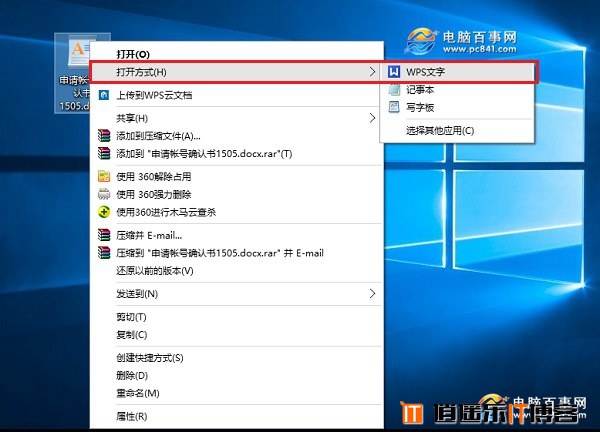Click WinRAR icon beside 压缩到 docx.rar 并 E-mail
The width and height of the screenshot is (600, 432).
pos(104,253)
